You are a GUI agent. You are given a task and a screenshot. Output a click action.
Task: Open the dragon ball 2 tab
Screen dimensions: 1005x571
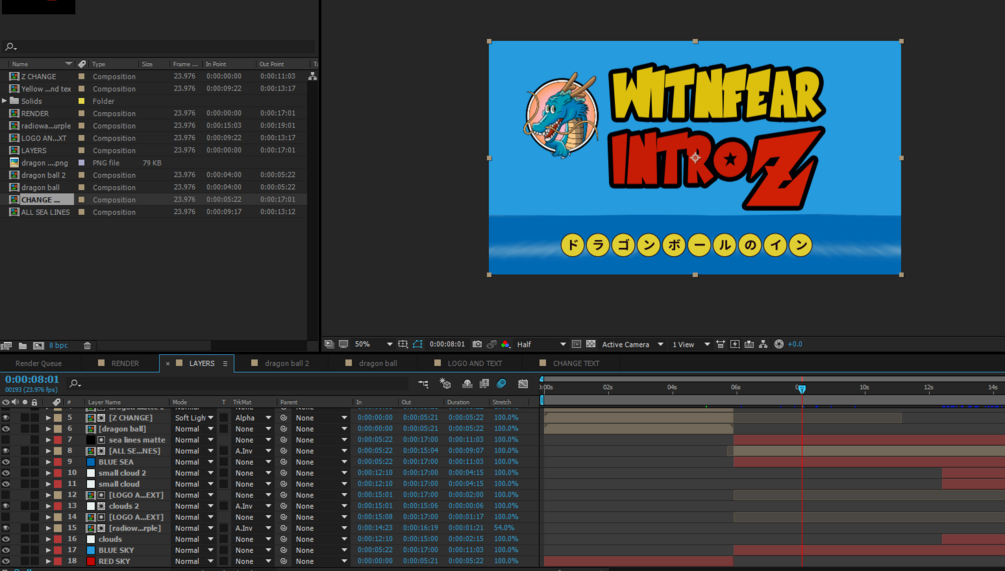[x=280, y=363]
